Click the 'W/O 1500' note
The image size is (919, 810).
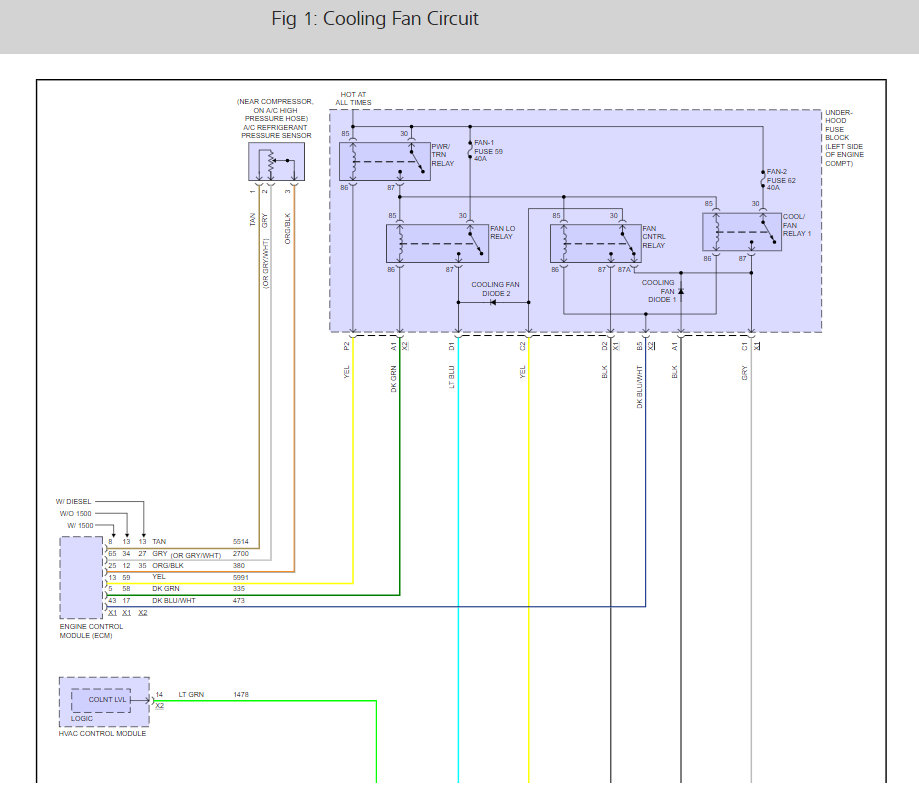click(75, 513)
